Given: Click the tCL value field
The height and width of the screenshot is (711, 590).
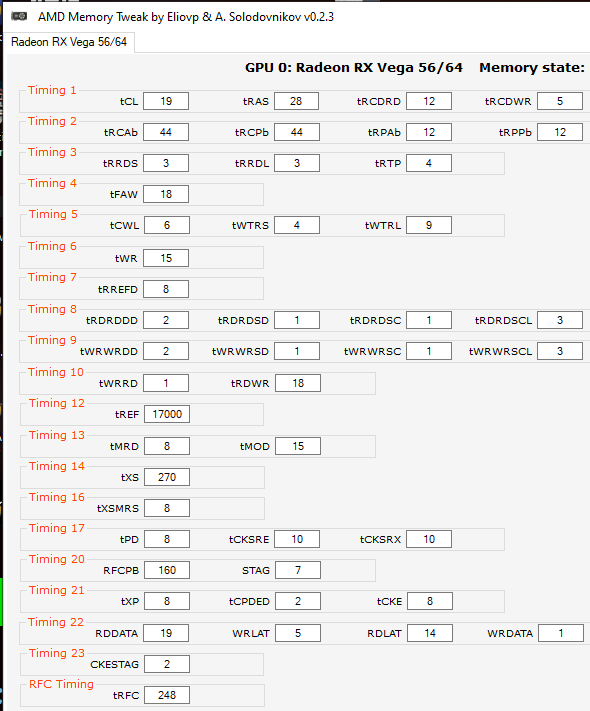Looking at the screenshot, I should (x=166, y=101).
